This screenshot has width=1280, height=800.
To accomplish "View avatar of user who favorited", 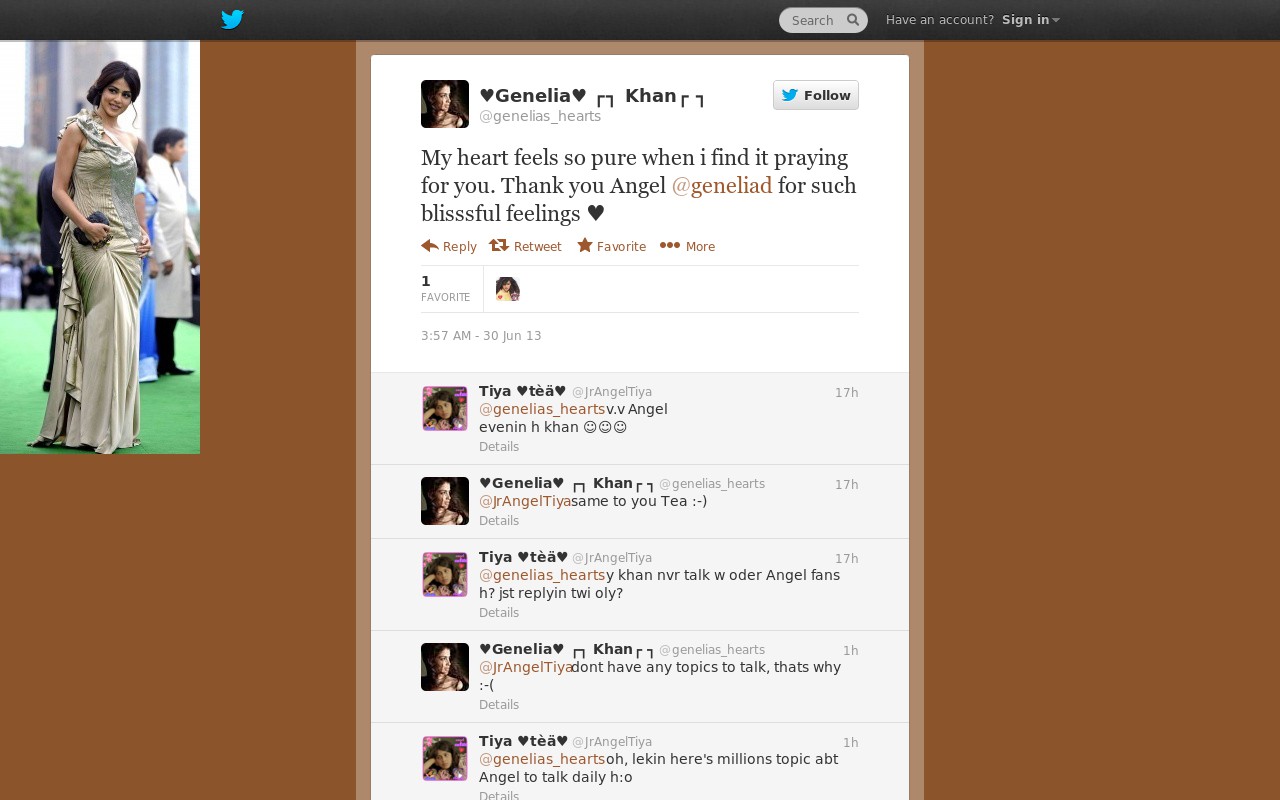I will 508,289.
